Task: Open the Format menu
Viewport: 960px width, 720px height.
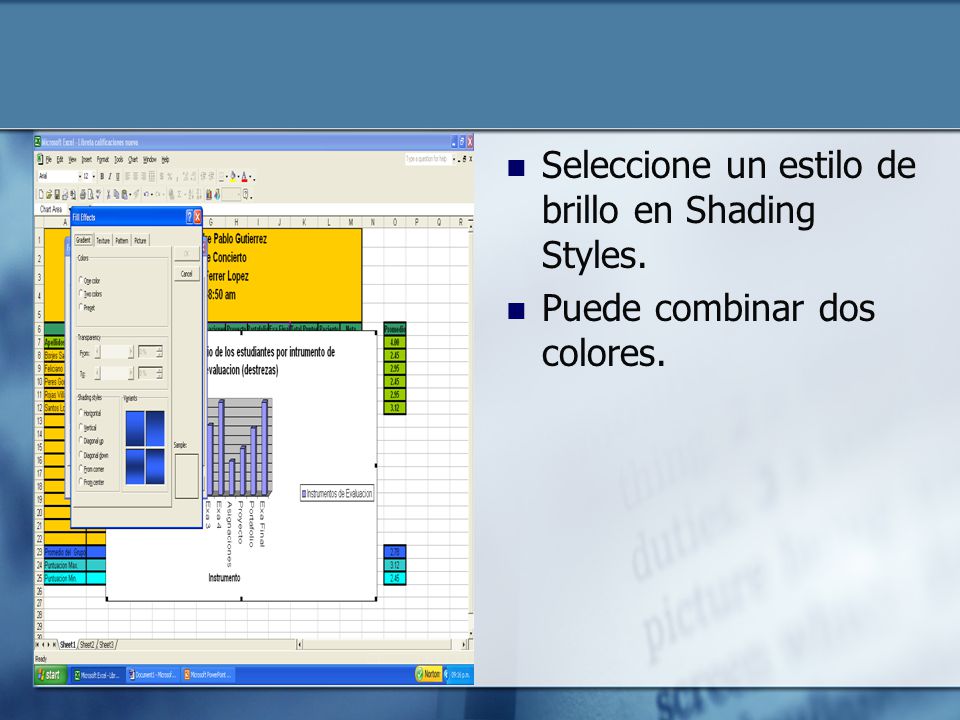Action: 102,160
